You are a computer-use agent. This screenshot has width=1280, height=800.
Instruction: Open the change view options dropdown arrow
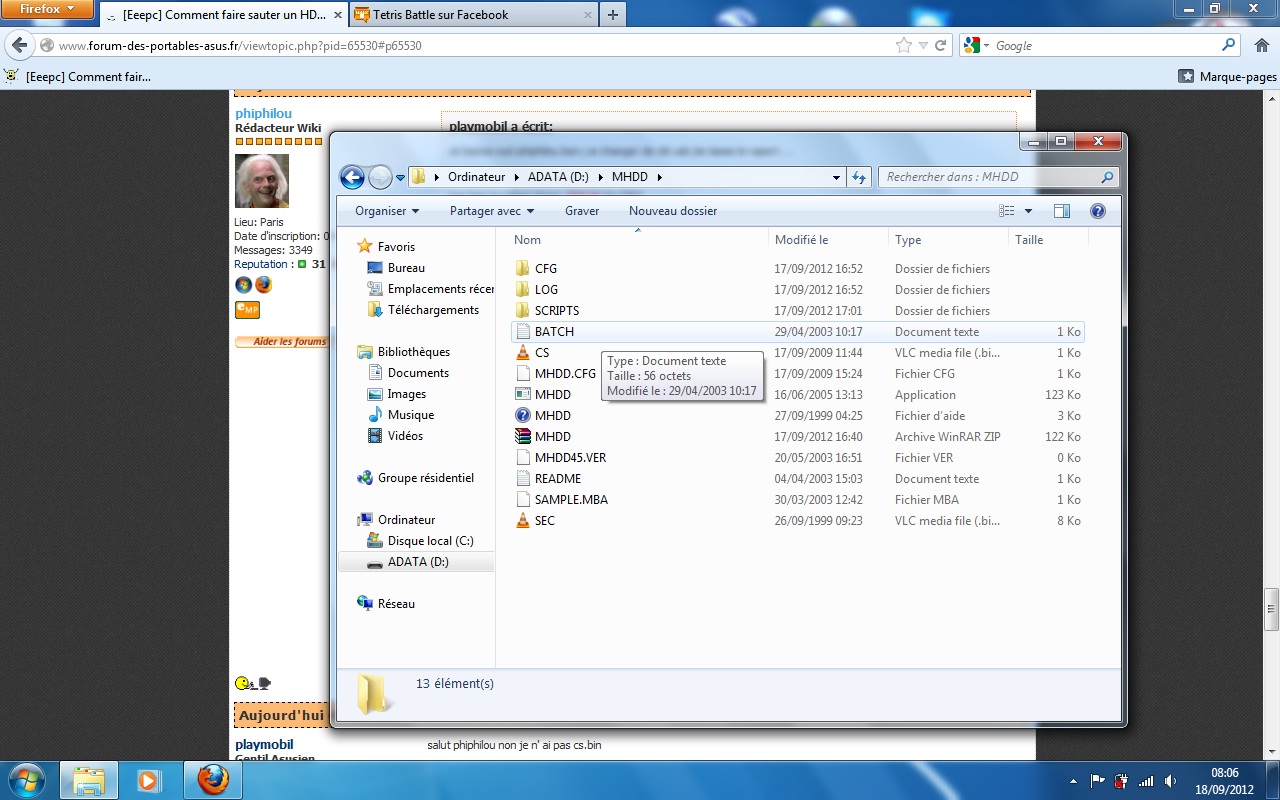(1028, 211)
